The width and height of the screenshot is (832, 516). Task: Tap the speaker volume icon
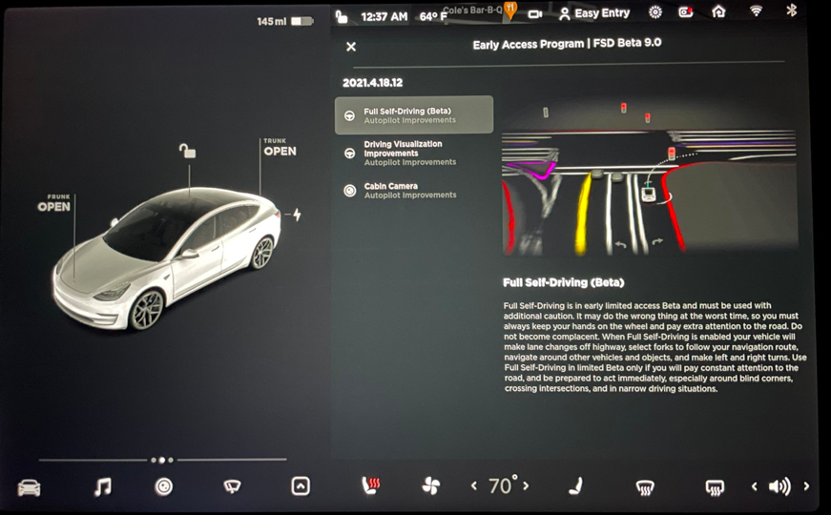[x=779, y=486]
